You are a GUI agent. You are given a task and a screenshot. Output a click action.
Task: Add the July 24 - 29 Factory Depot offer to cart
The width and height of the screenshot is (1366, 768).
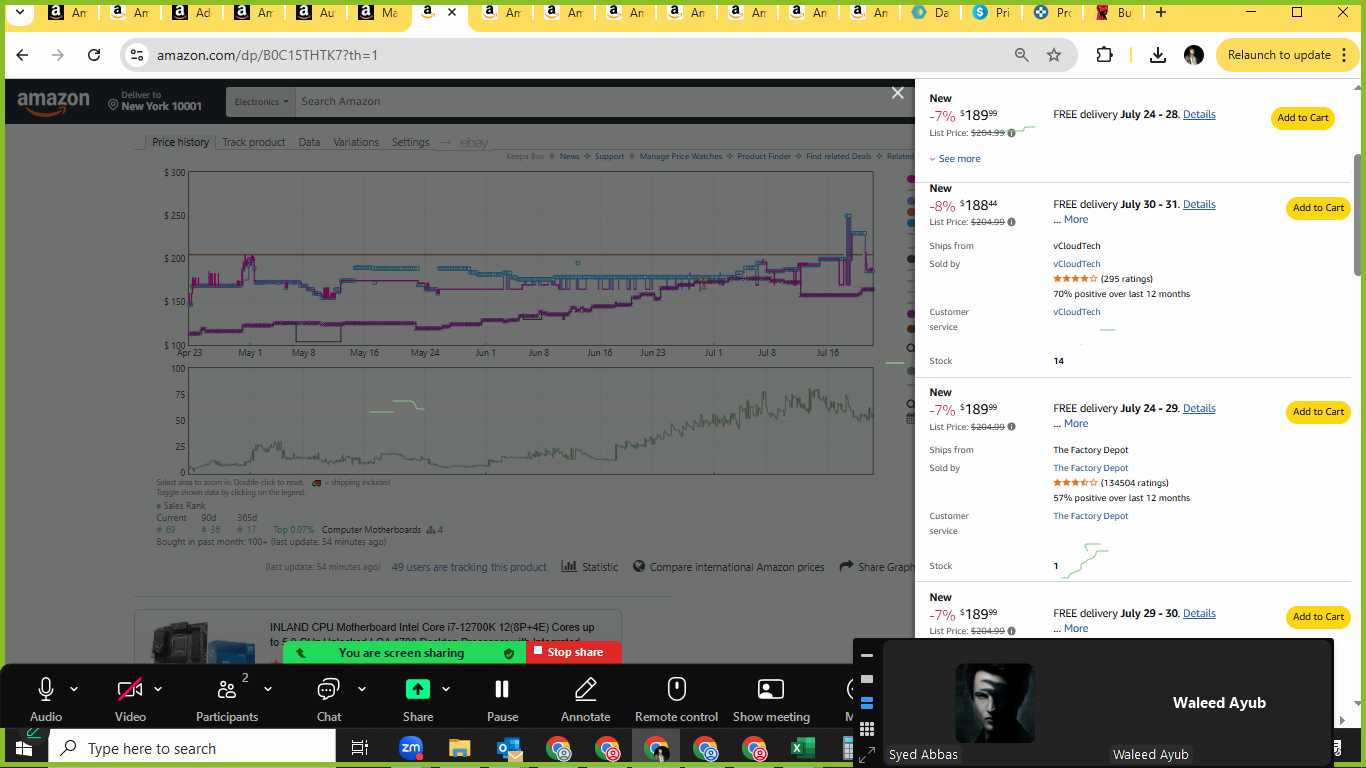click(x=1318, y=412)
